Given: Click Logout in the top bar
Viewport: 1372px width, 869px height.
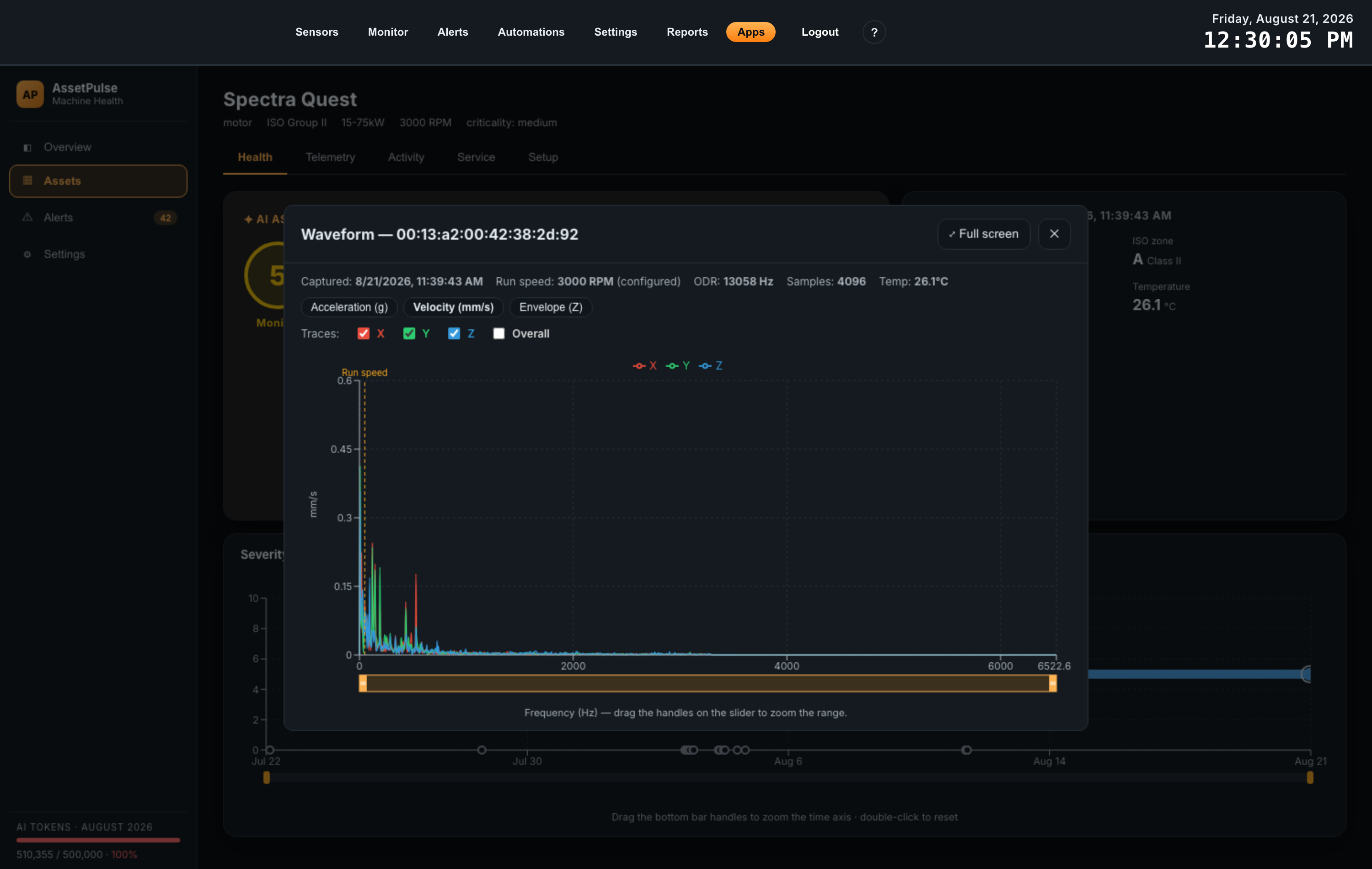Looking at the screenshot, I should click(820, 32).
